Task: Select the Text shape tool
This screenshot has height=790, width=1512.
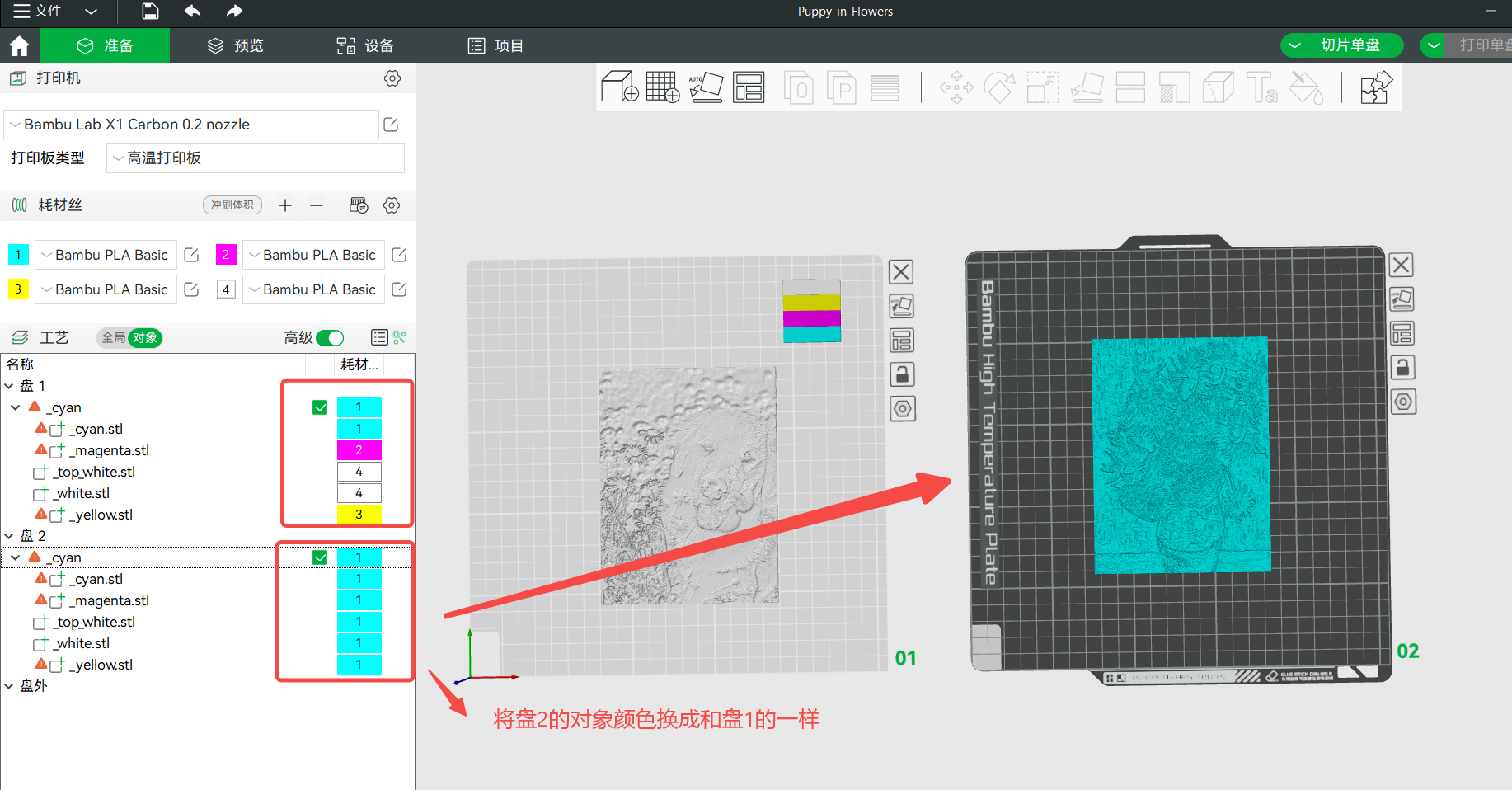Action: [x=1261, y=87]
